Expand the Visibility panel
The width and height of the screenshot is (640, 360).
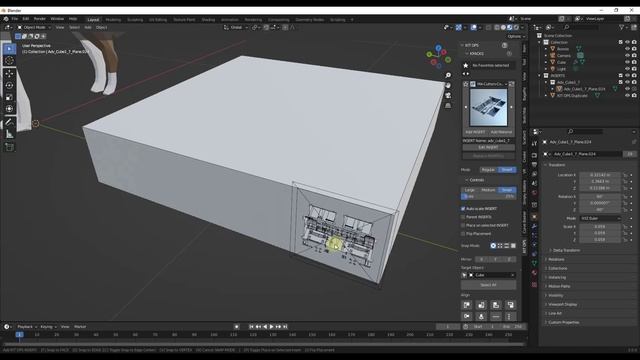(x=555, y=296)
